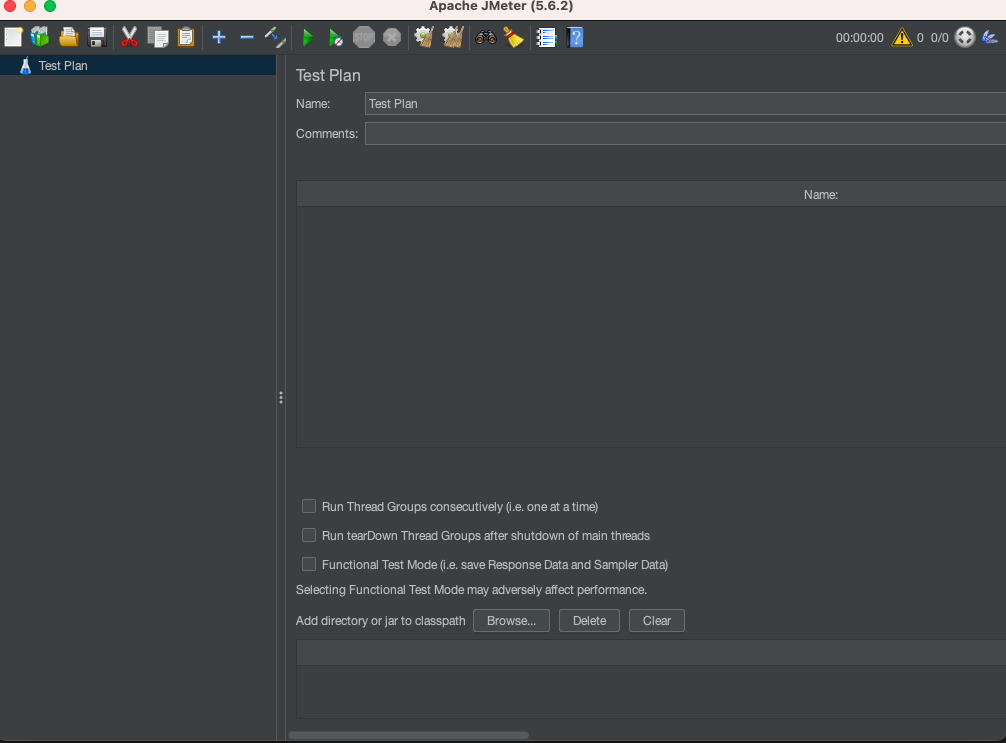Click the Shutdown gray X icon
This screenshot has width=1006, height=743.
392,37
